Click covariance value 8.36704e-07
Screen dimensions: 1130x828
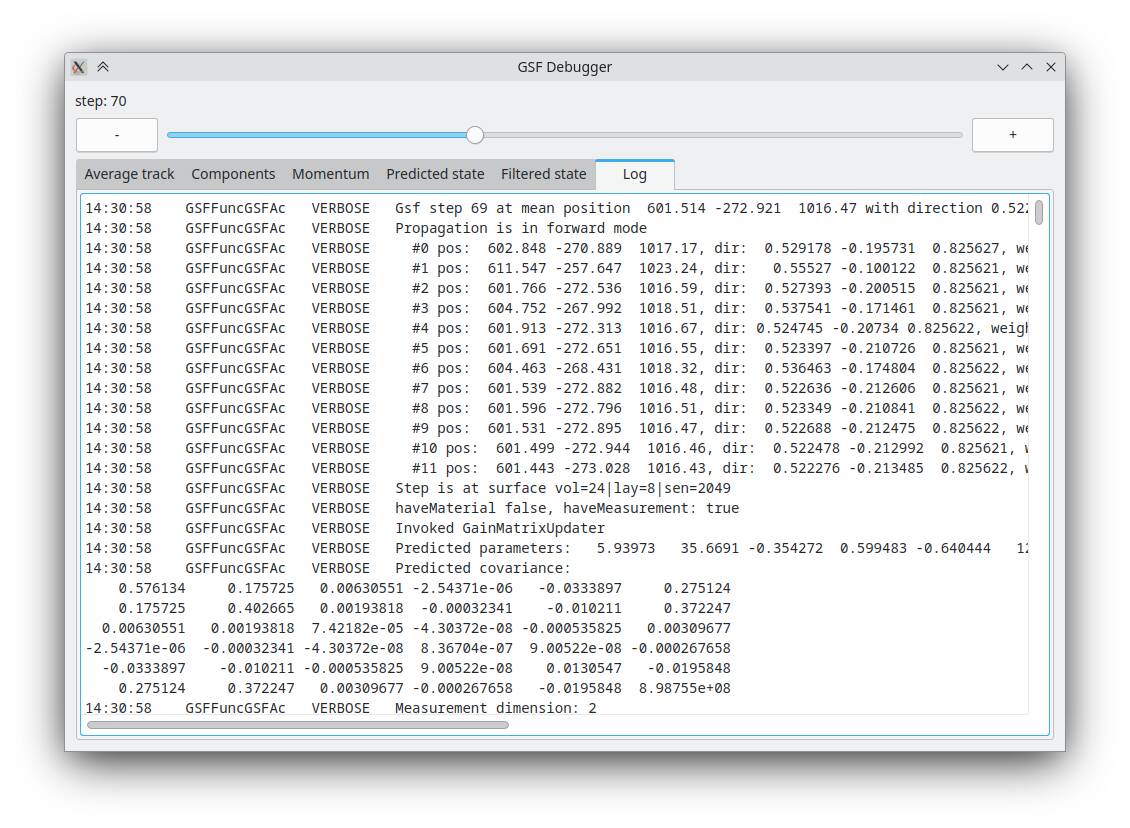pos(466,649)
